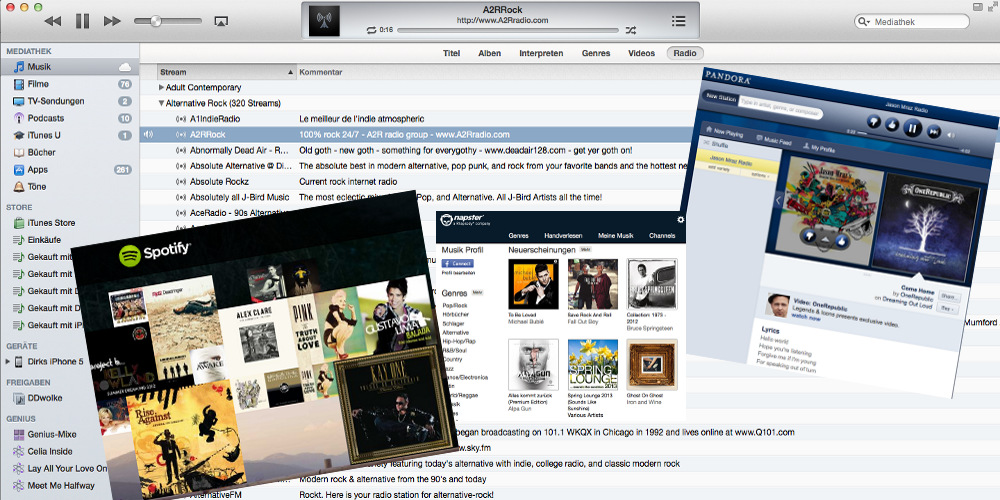Click thumbs down in Pandora's player bar
Viewport: 1000px width, 500px height.
click(x=875, y=122)
